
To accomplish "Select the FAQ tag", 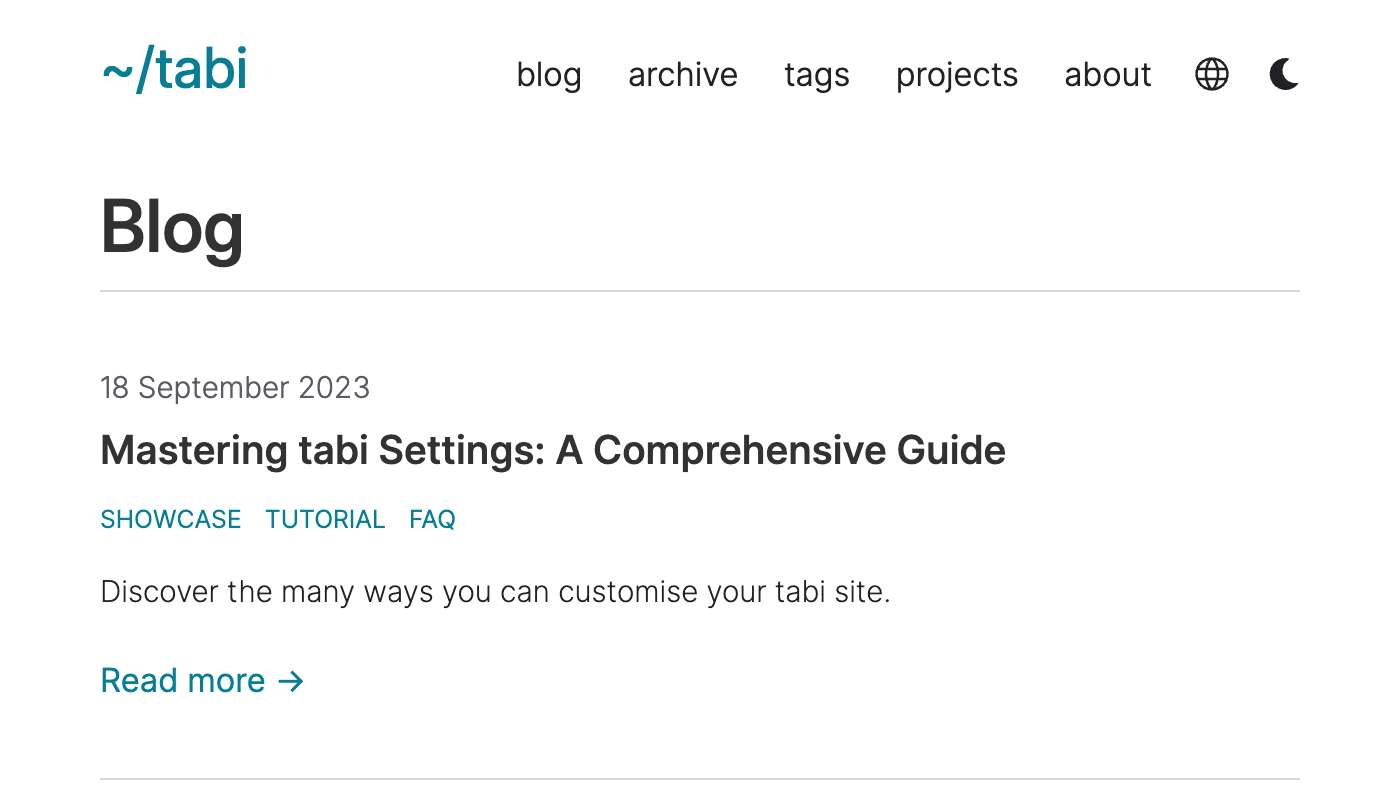I will point(432,519).
